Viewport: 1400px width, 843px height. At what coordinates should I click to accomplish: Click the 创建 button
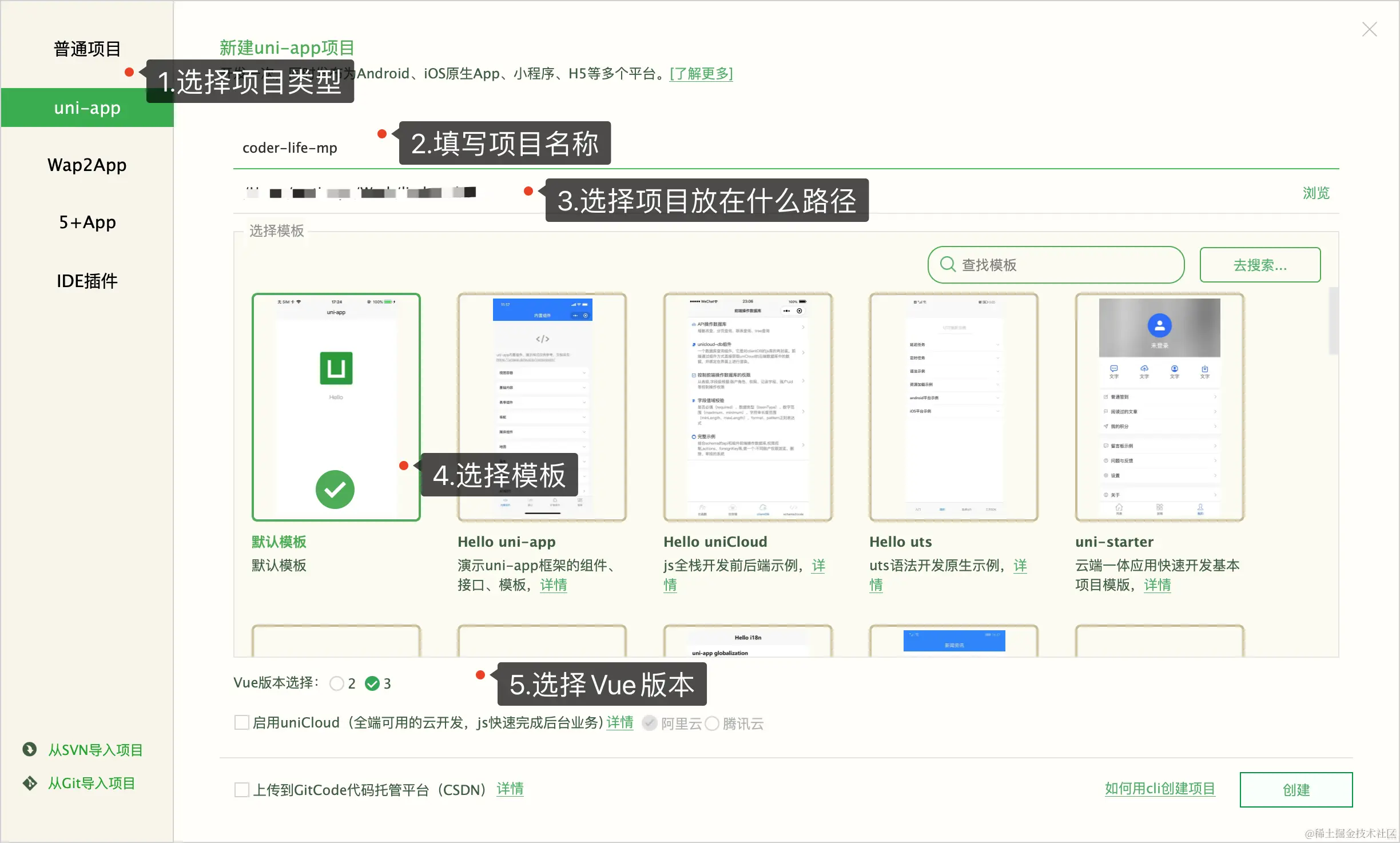coord(1296,790)
